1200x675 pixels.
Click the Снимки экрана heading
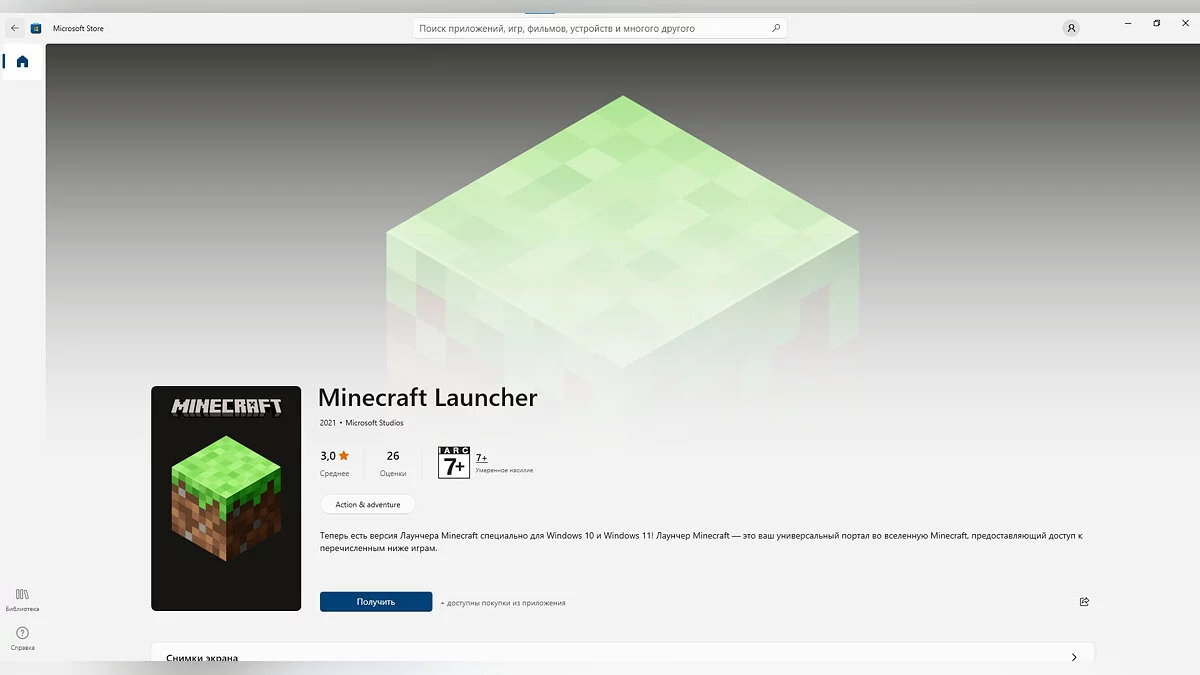pos(203,658)
